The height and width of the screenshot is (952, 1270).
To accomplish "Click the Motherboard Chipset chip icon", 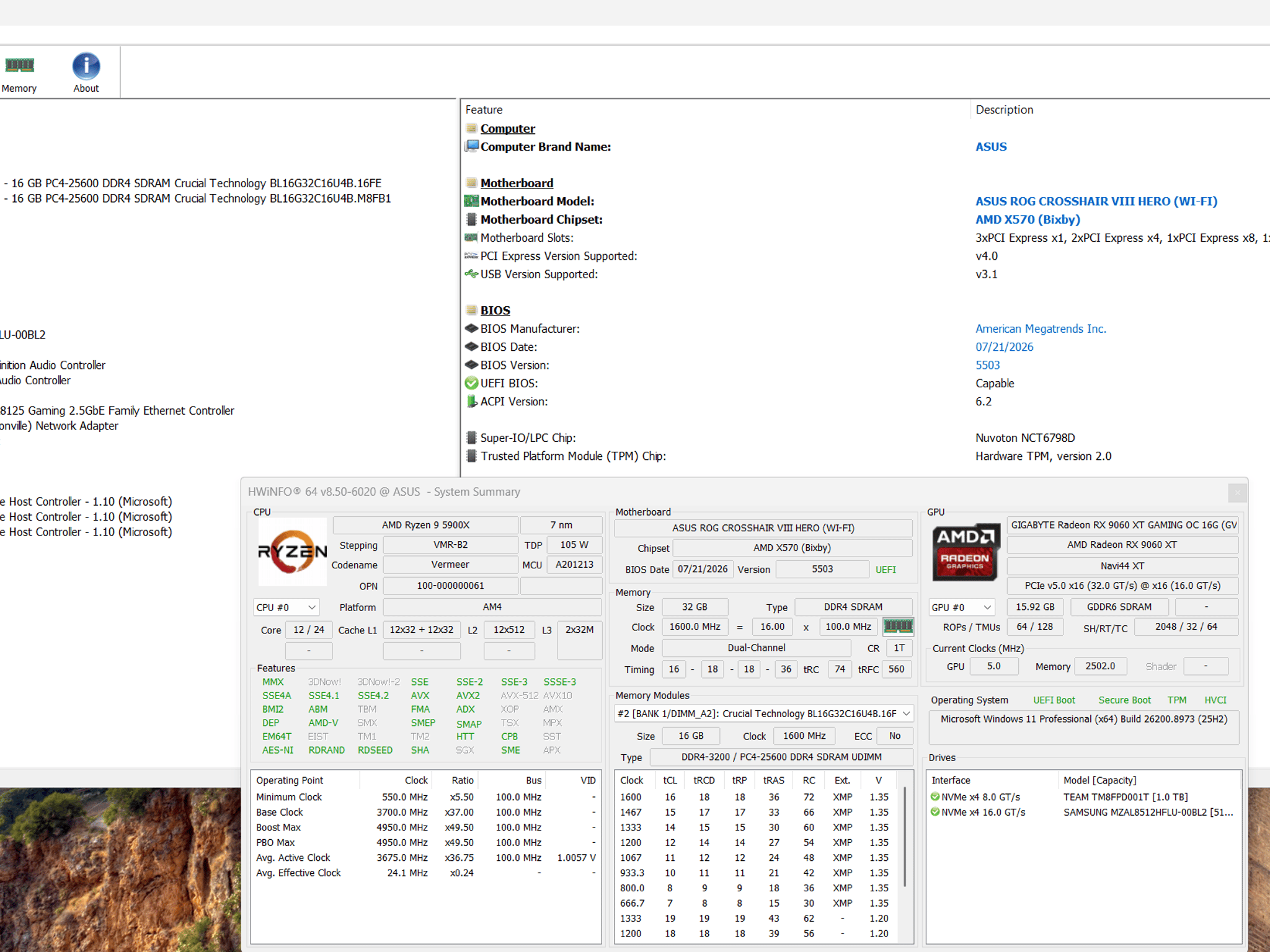I will pos(471,219).
